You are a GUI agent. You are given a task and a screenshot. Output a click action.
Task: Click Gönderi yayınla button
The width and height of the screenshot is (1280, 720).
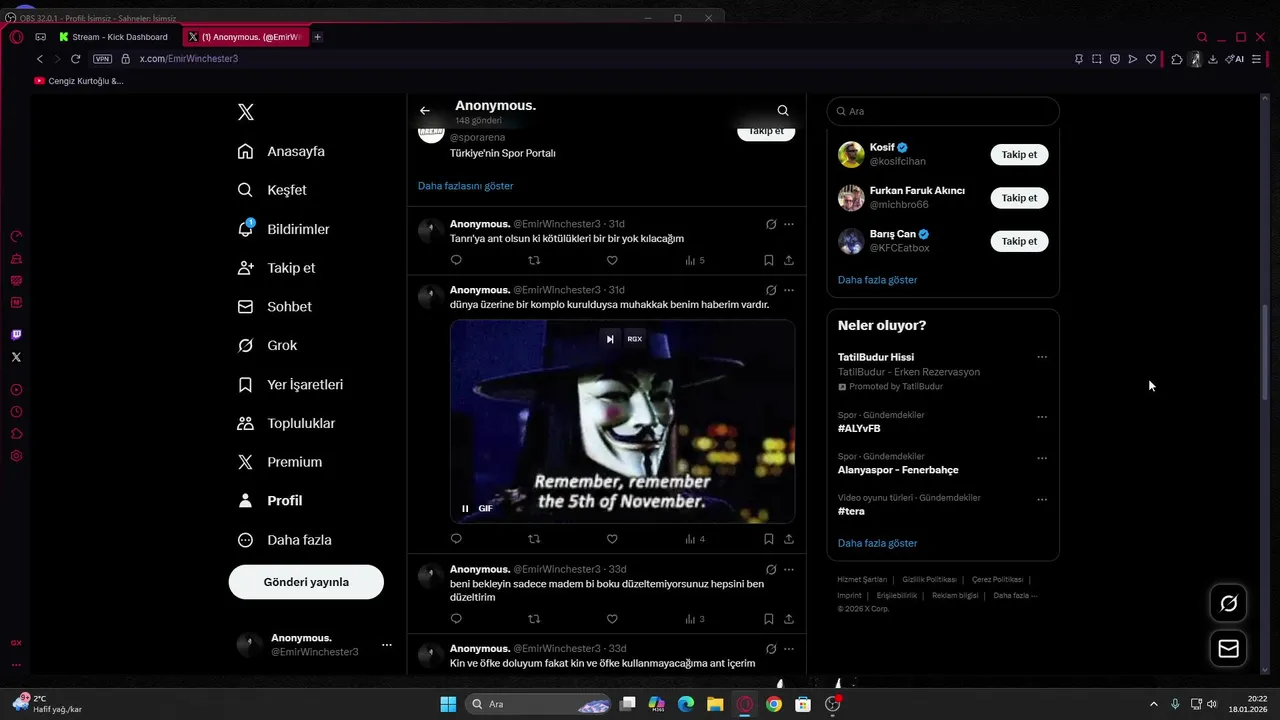[306, 582]
